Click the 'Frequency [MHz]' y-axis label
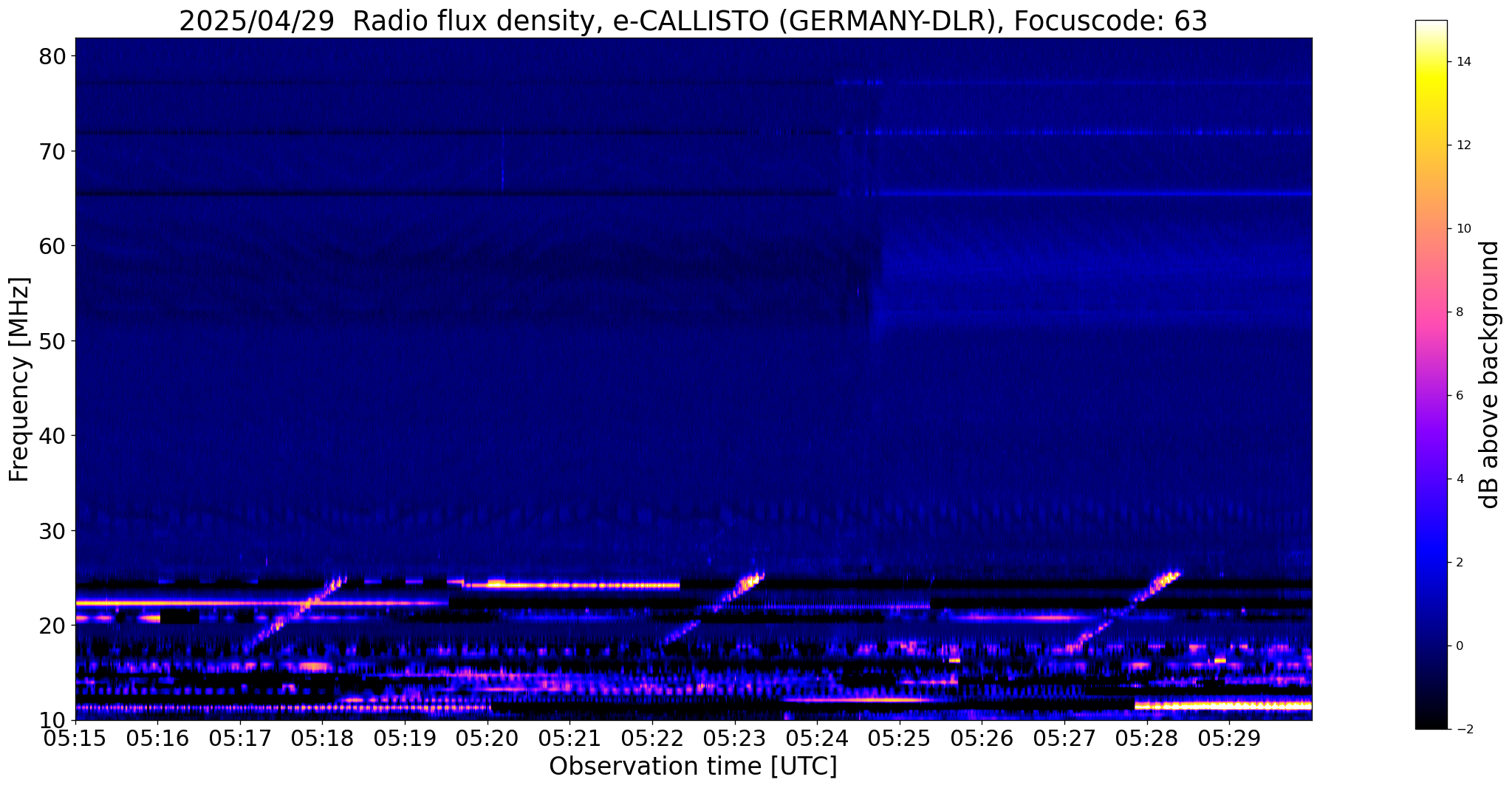This screenshot has height=788, width=1512. pos(20,379)
